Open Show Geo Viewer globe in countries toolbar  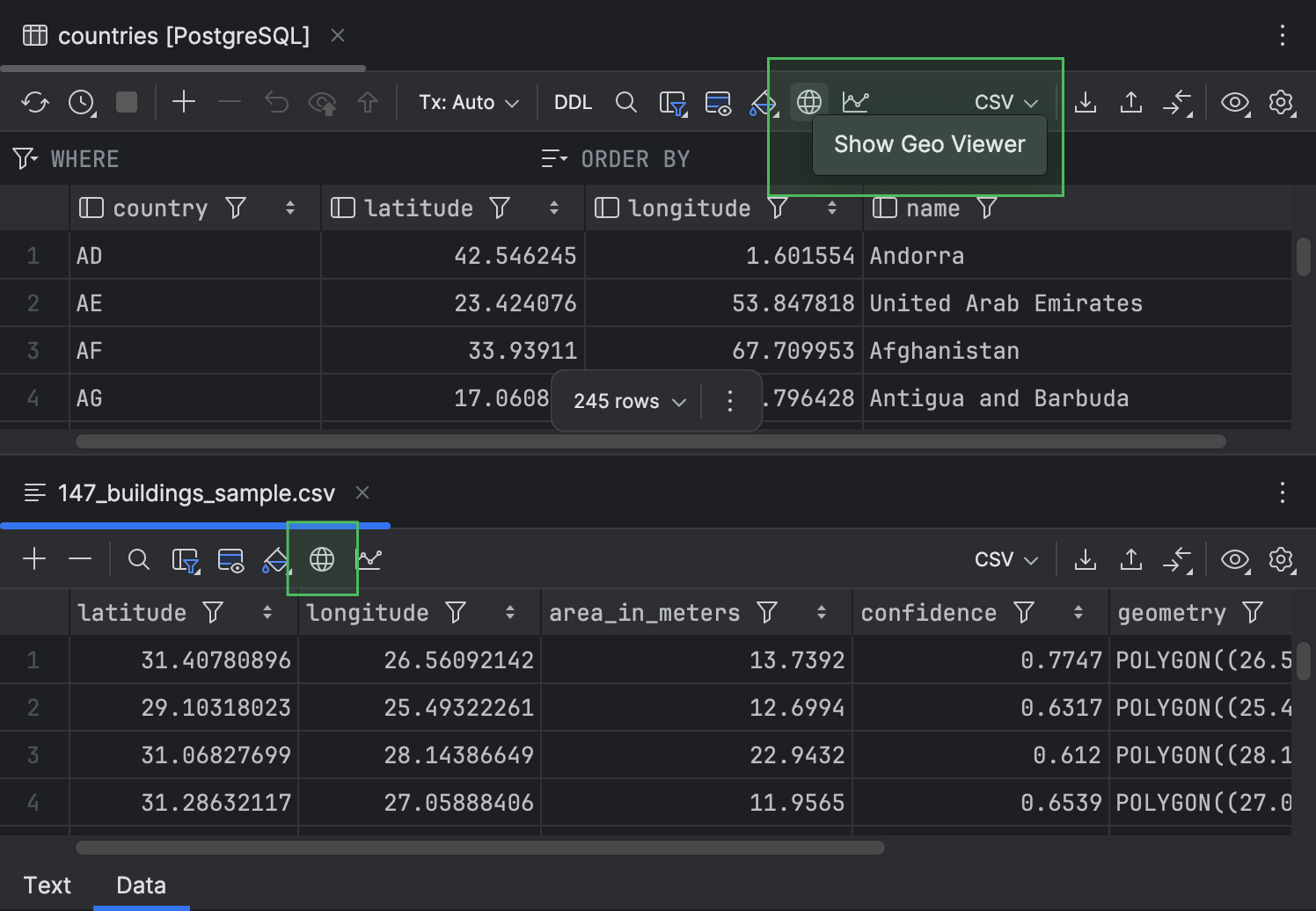[809, 103]
